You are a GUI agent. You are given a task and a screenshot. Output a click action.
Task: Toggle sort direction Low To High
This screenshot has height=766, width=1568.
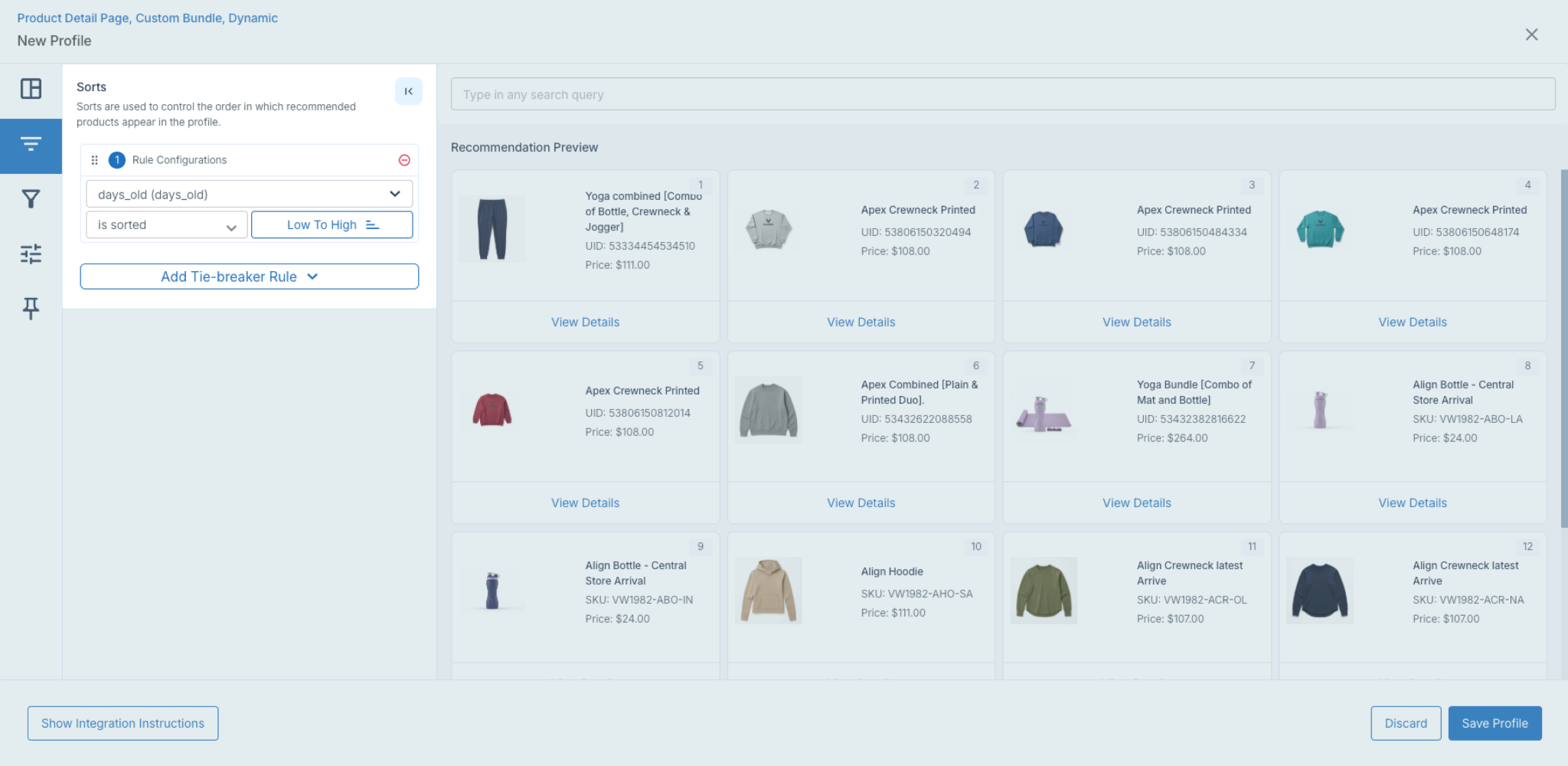click(332, 224)
